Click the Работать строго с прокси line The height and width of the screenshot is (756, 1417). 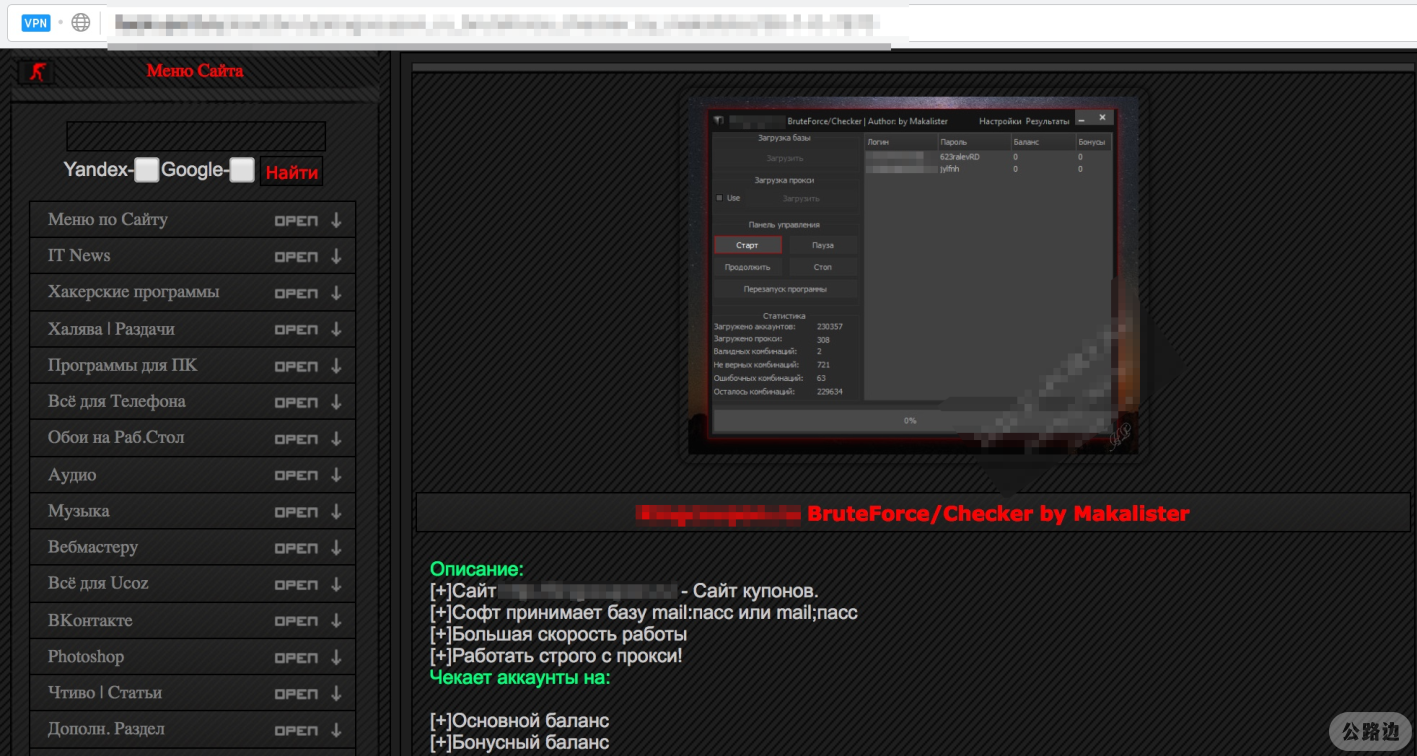click(557, 656)
